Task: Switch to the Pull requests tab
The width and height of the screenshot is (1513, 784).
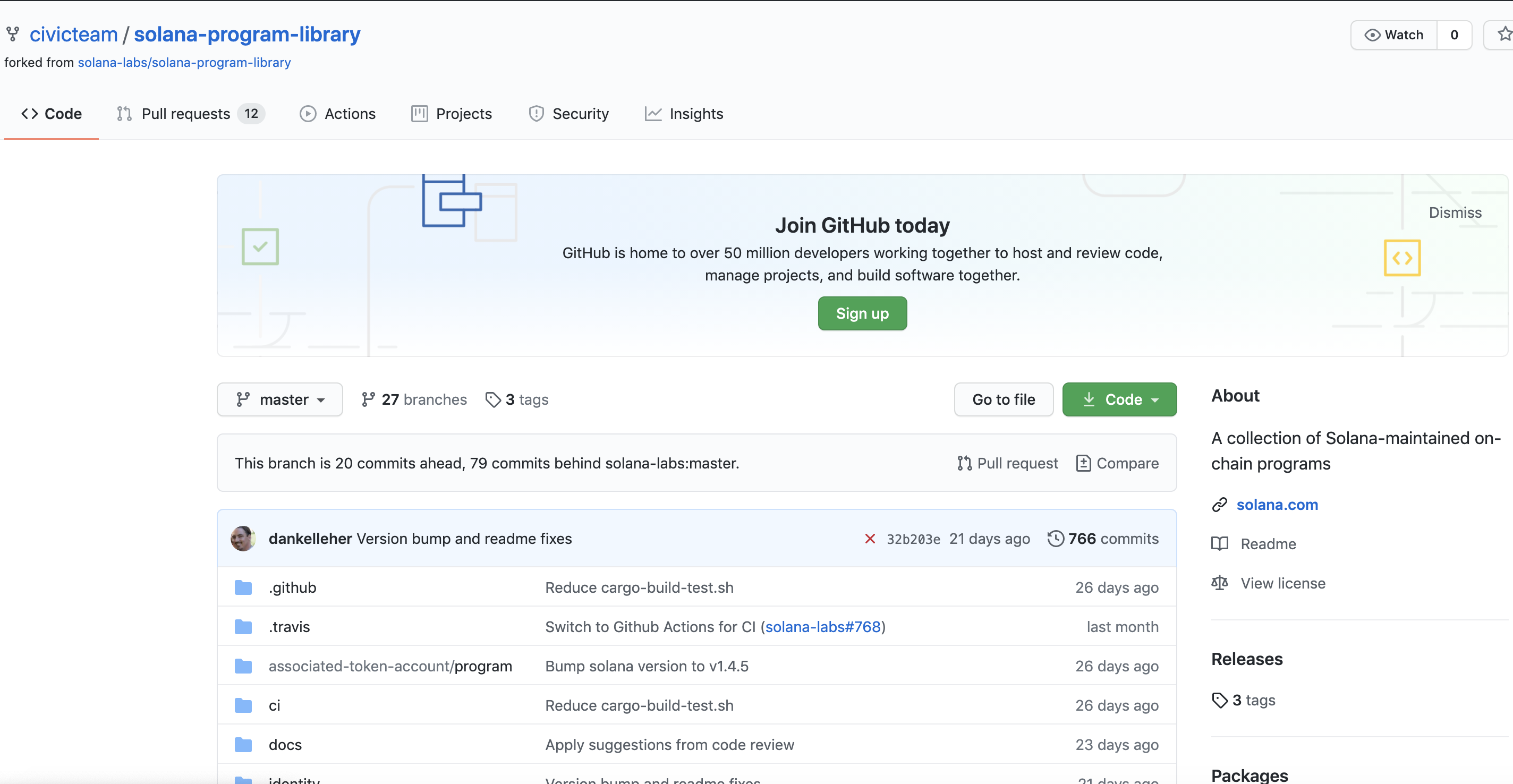Action: pos(185,114)
